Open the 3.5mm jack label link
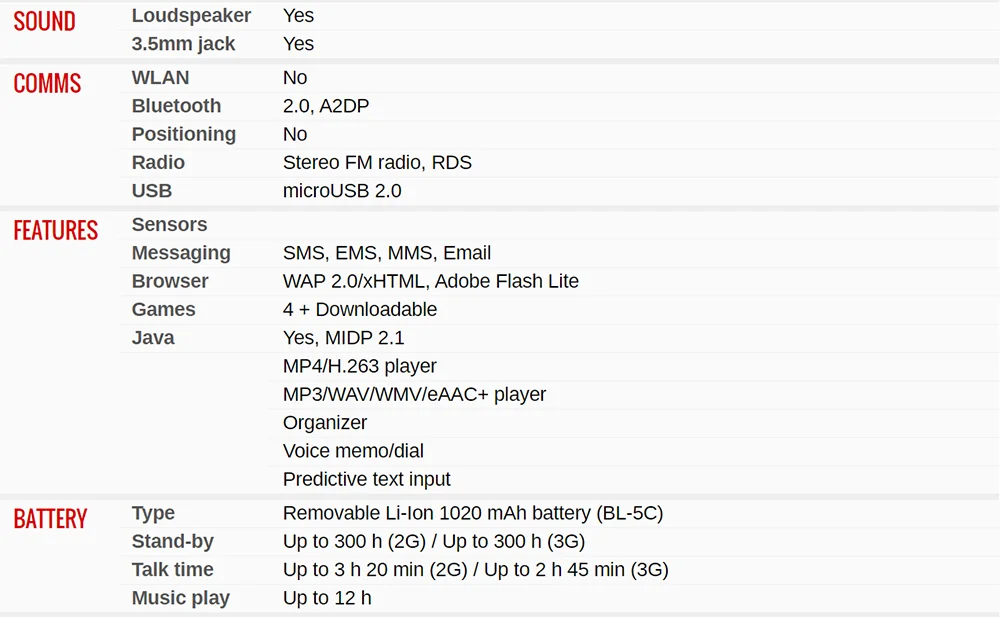 [183, 43]
